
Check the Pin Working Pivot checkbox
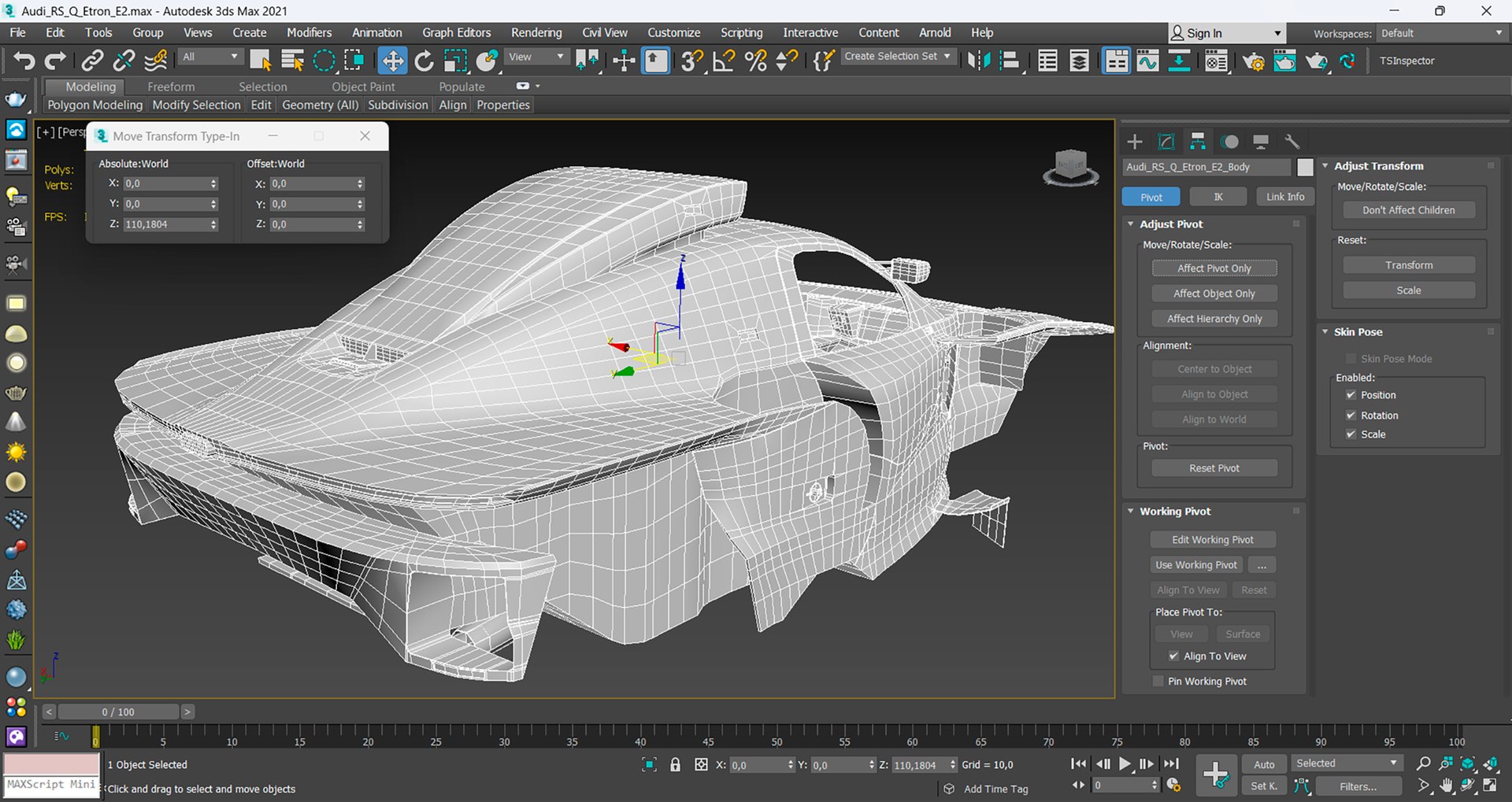click(1158, 682)
